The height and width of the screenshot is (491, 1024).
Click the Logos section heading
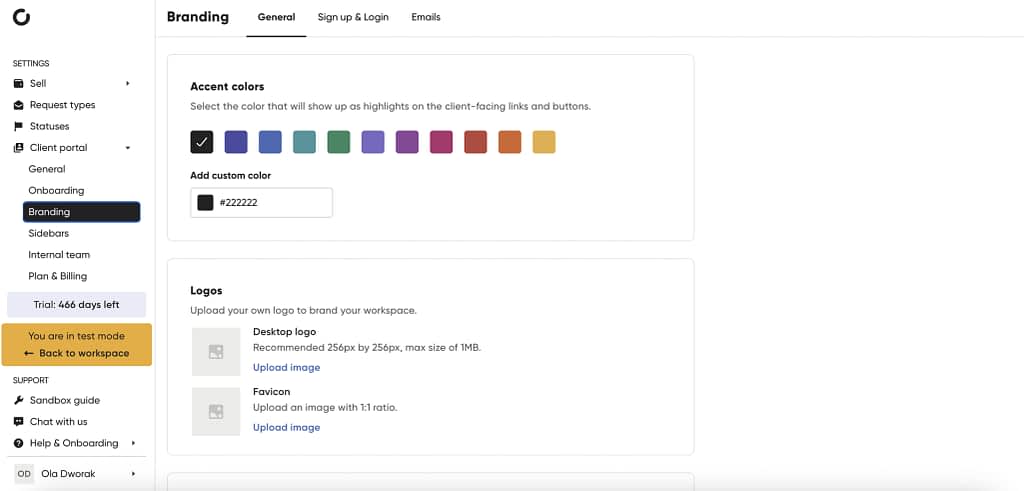[x=206, y=291]
